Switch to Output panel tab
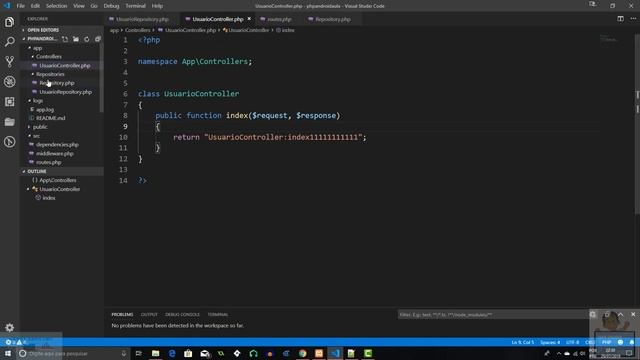640x360 pixels. (x=149, y=314)
